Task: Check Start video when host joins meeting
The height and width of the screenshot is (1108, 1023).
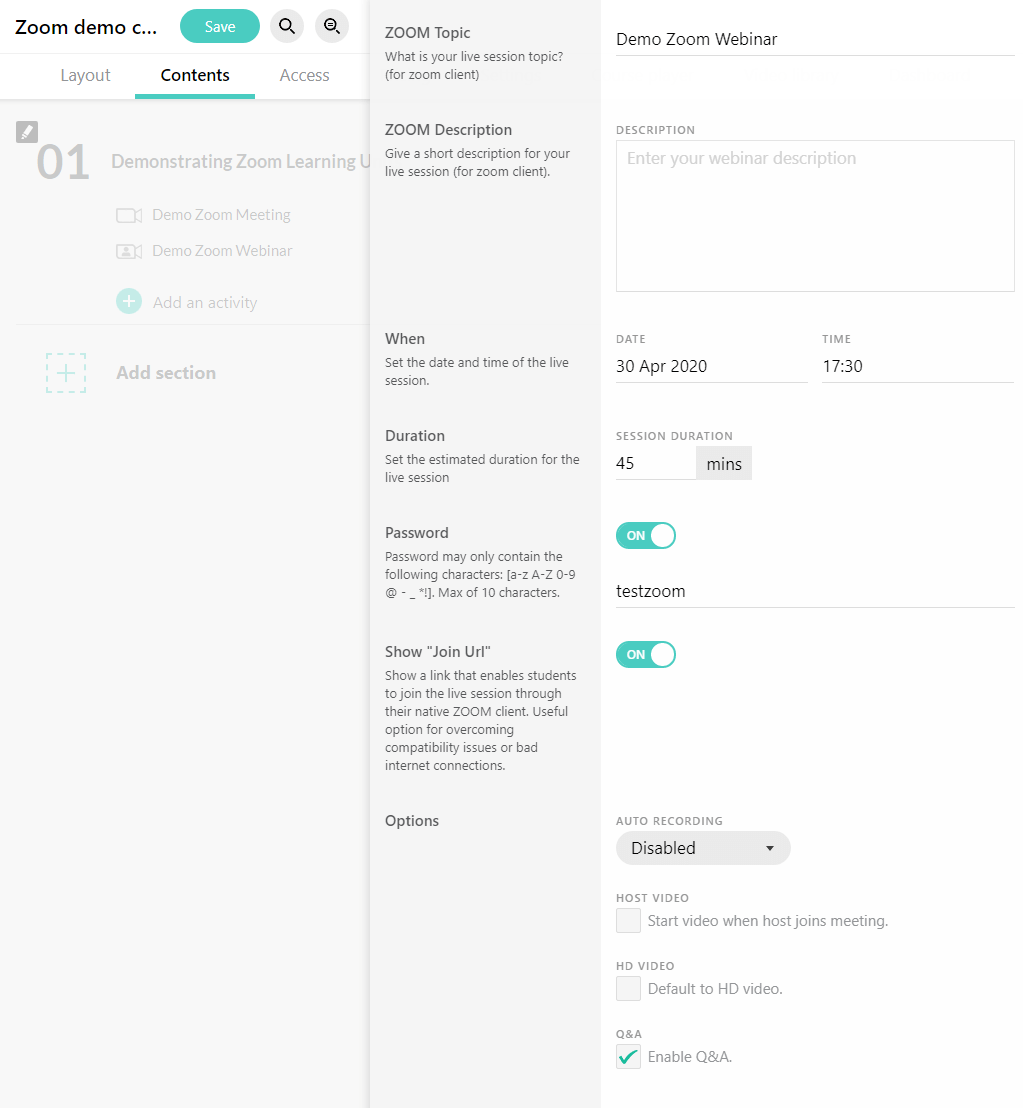Action: coord(628,921)
